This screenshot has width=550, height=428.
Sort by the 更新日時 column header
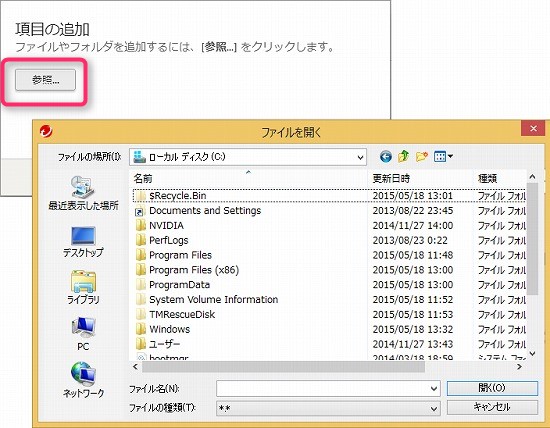click(391, 179)
